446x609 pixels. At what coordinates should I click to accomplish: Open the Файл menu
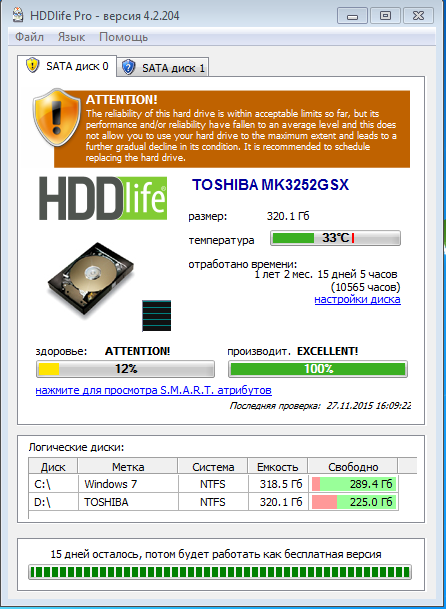[30, 37]
